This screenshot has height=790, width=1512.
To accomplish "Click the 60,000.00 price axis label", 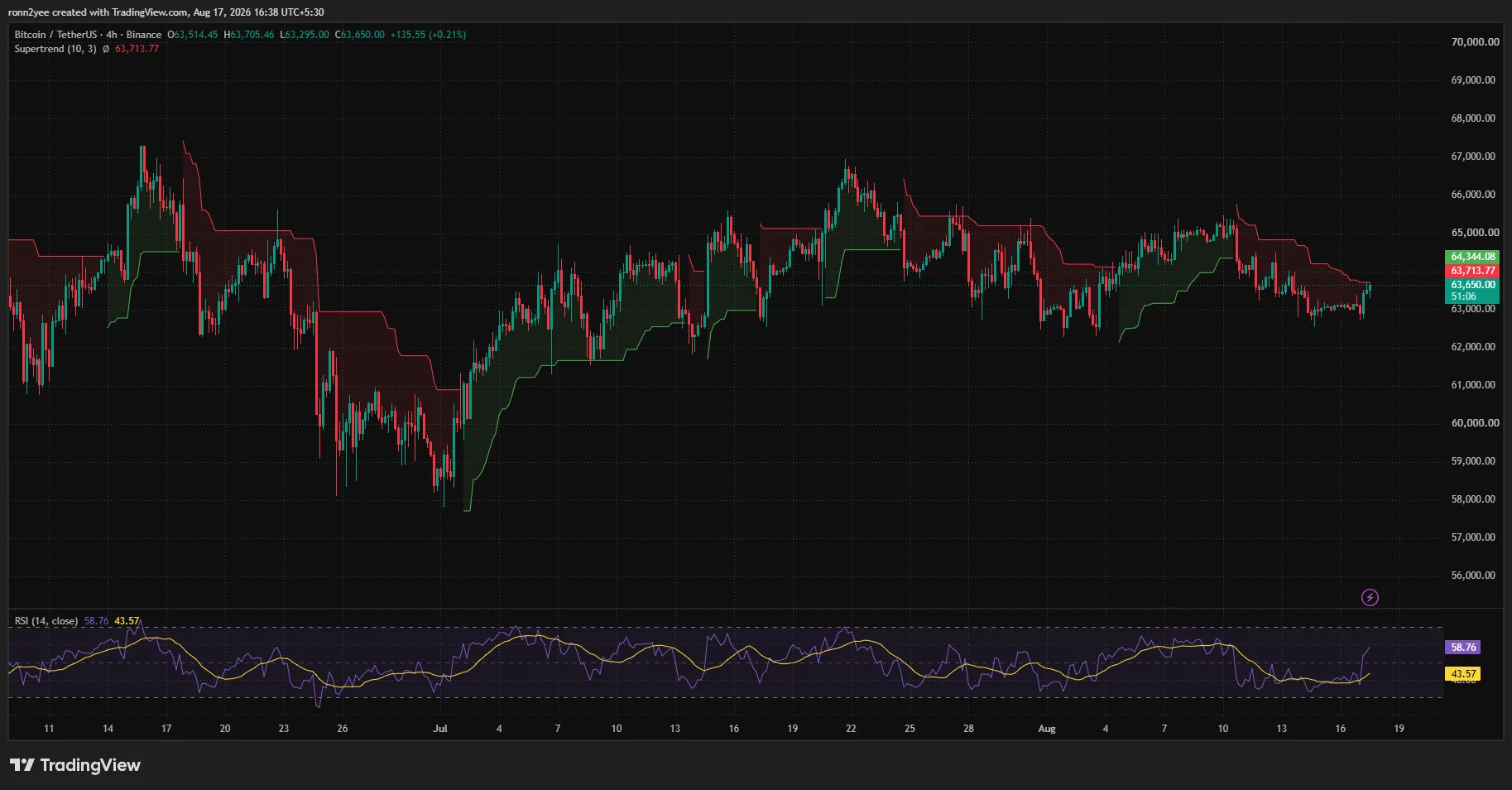I will (x=1475, y=423).
